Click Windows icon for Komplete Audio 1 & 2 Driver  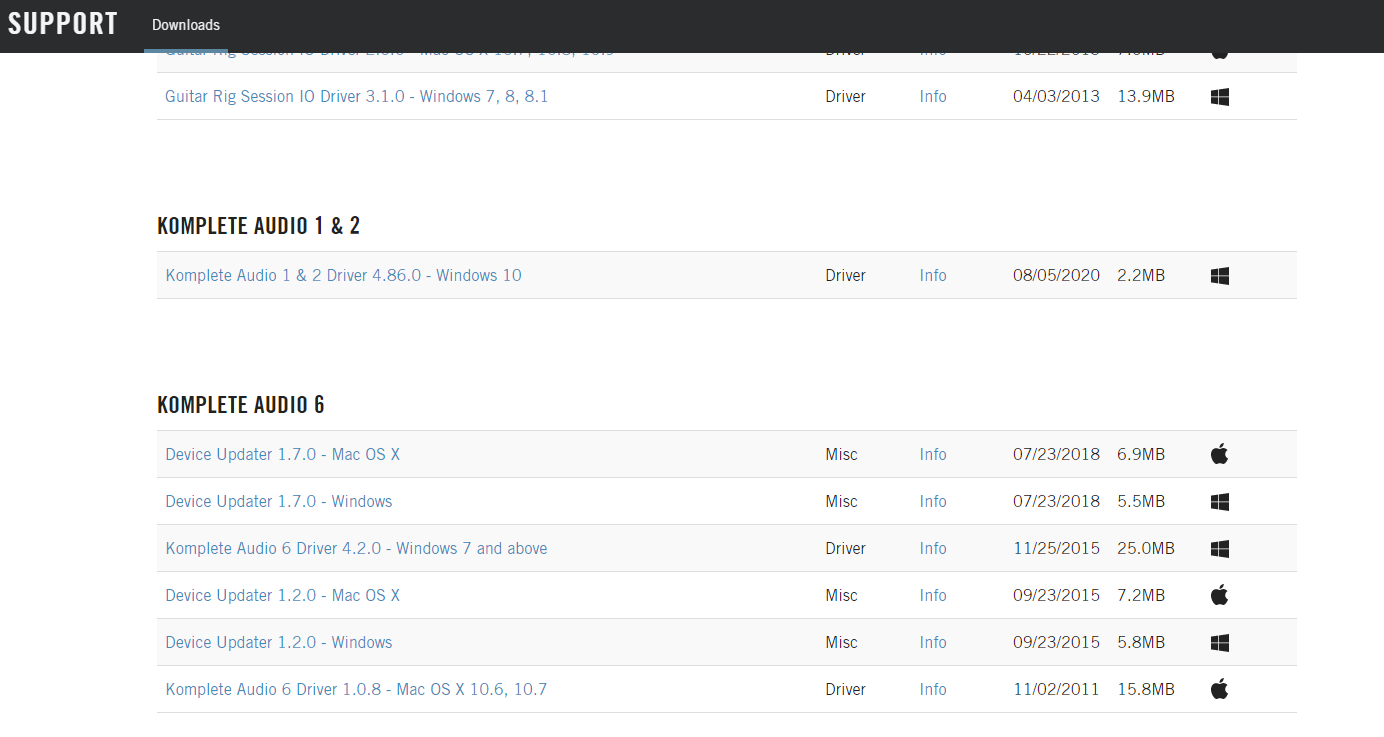coord(1219,276)
